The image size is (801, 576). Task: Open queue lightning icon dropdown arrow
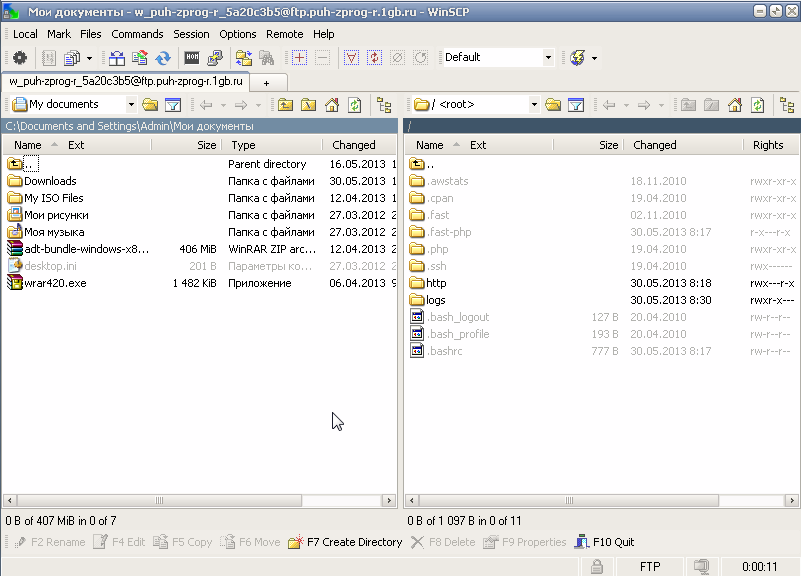pyautogui.click(x=594, y=58)
